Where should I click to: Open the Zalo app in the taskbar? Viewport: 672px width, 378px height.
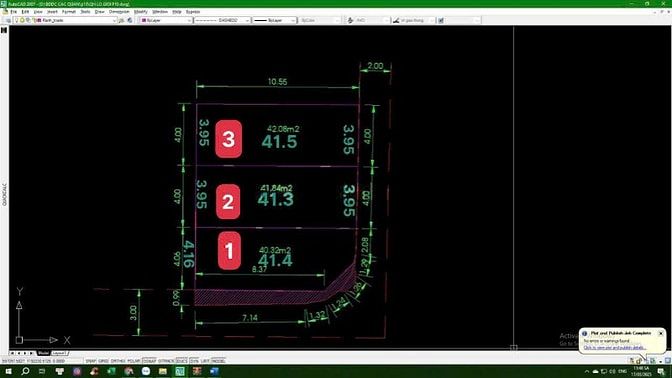146,371
